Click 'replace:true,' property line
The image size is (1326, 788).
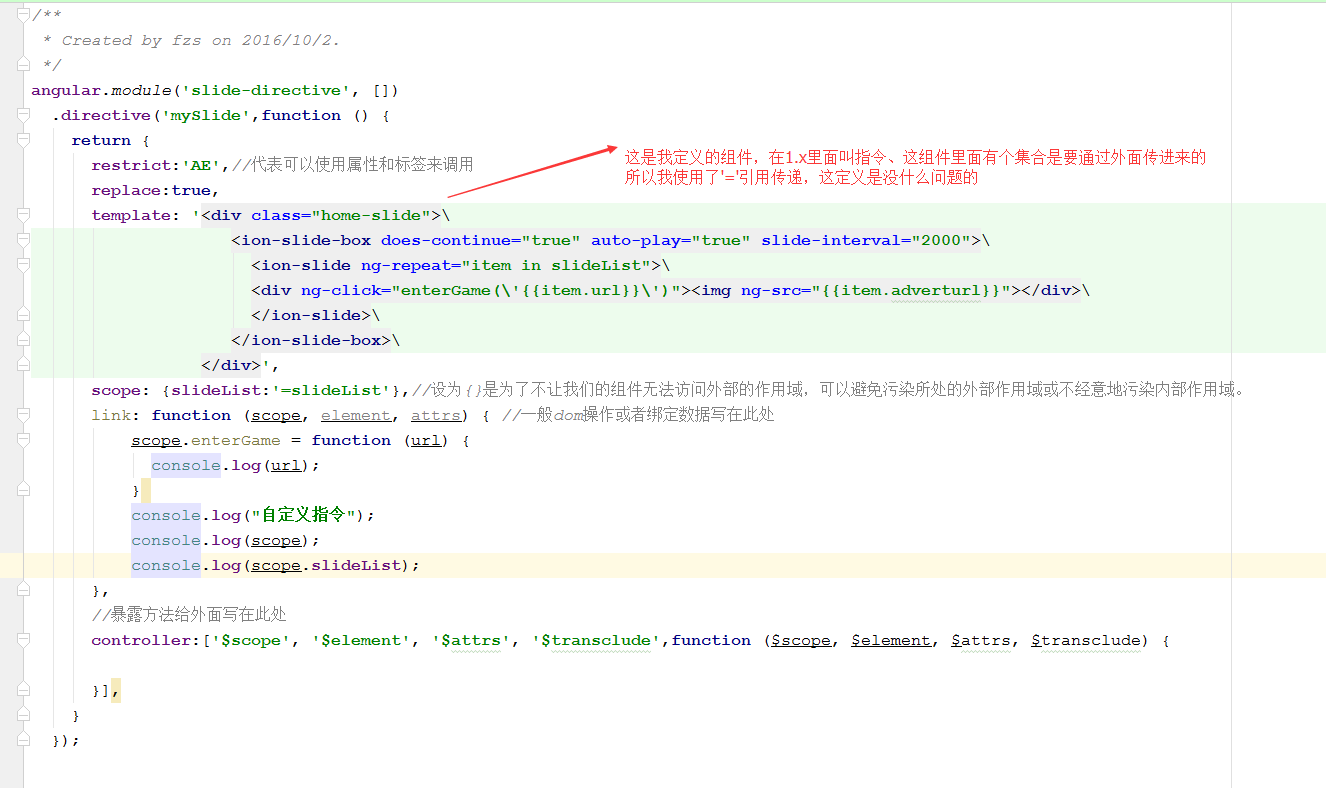155,190
